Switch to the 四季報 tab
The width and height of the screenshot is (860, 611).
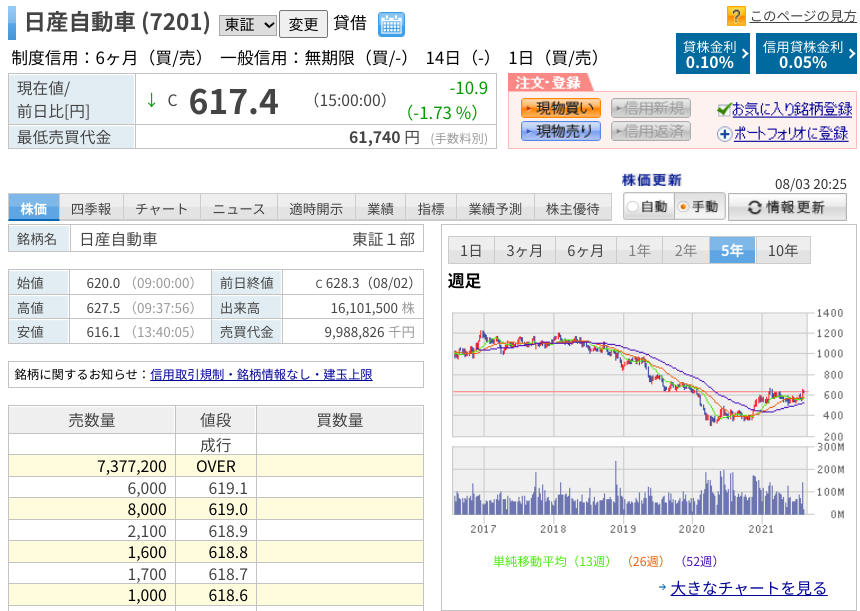(x=91, y=208)
